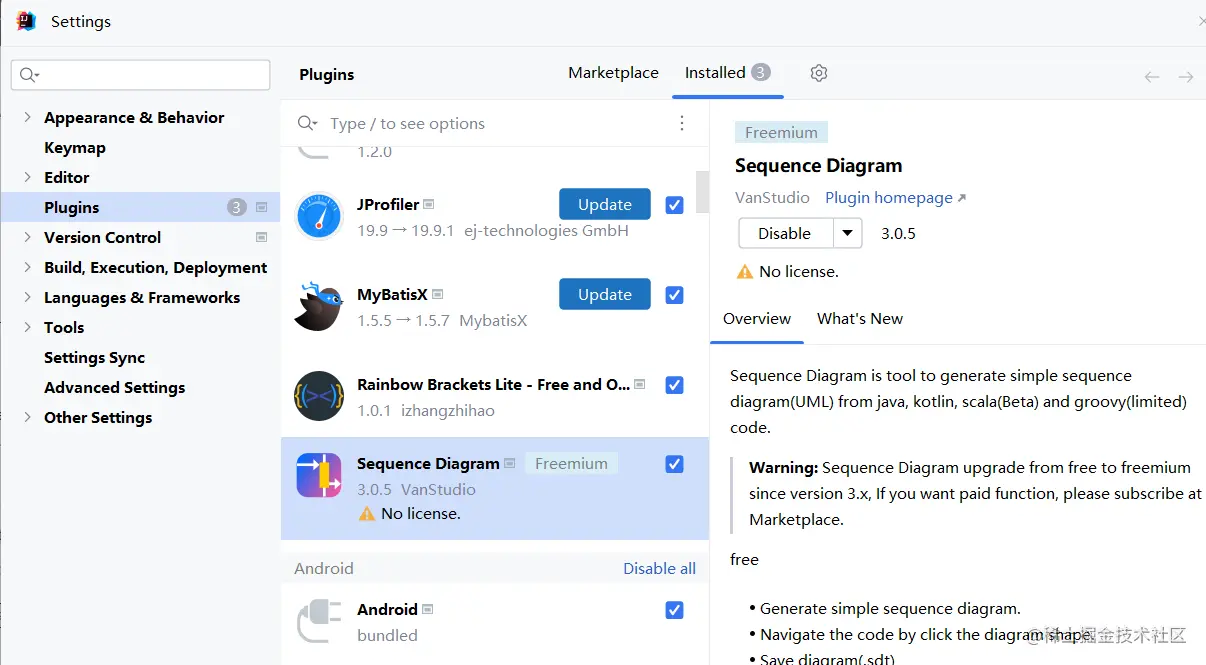Image resolution: width=1206 pixels, height=665 pixels.
Task: Click the project-level icon next to Version Control
Action: pos(262,237)
